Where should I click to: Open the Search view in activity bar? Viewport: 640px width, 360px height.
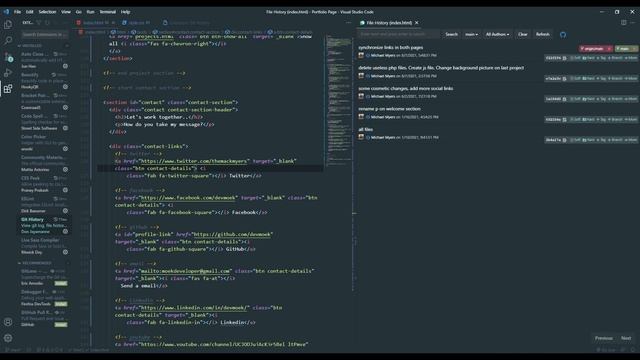8,40
